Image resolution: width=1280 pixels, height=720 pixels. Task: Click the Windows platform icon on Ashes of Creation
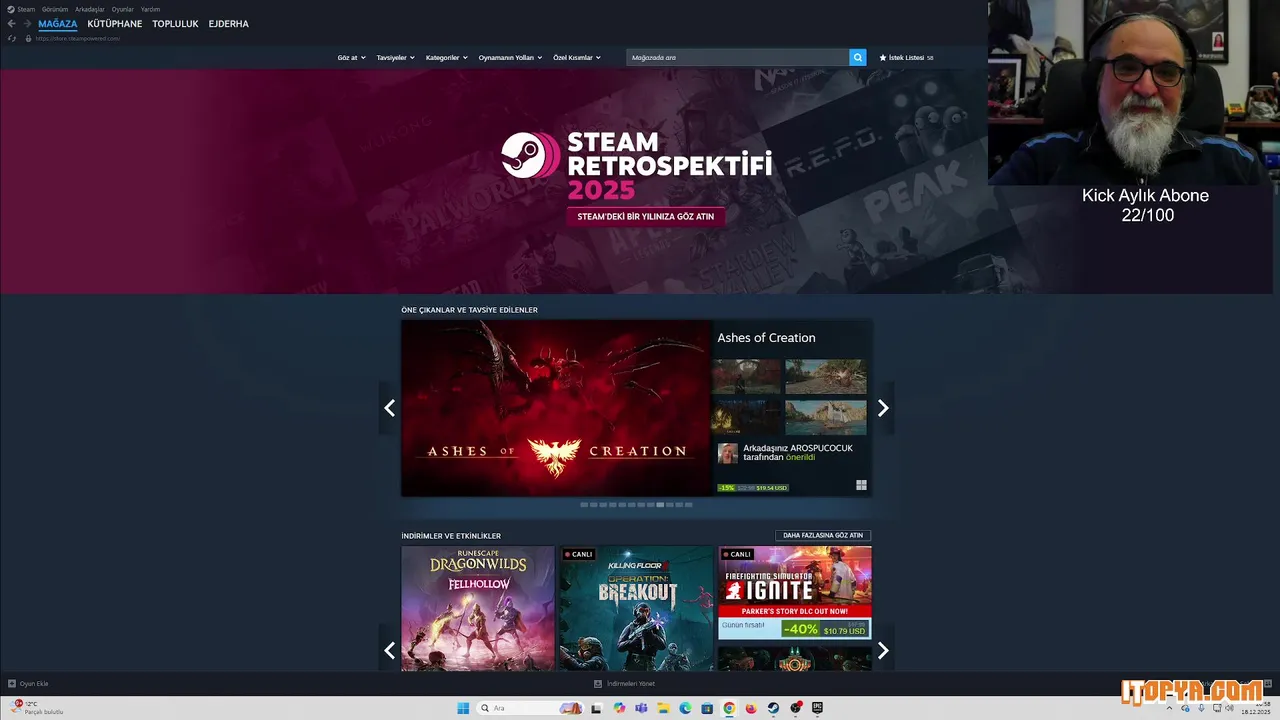click(861, 486)
